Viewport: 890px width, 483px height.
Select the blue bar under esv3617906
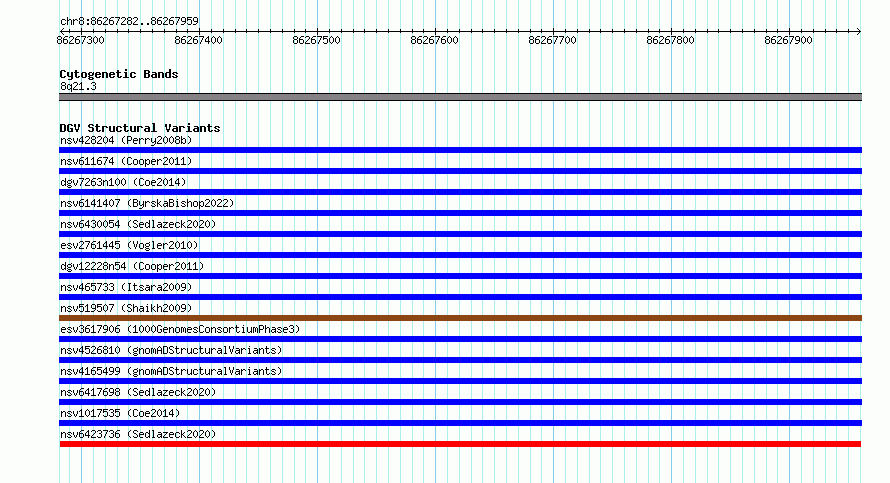click(x=460, y=339)
